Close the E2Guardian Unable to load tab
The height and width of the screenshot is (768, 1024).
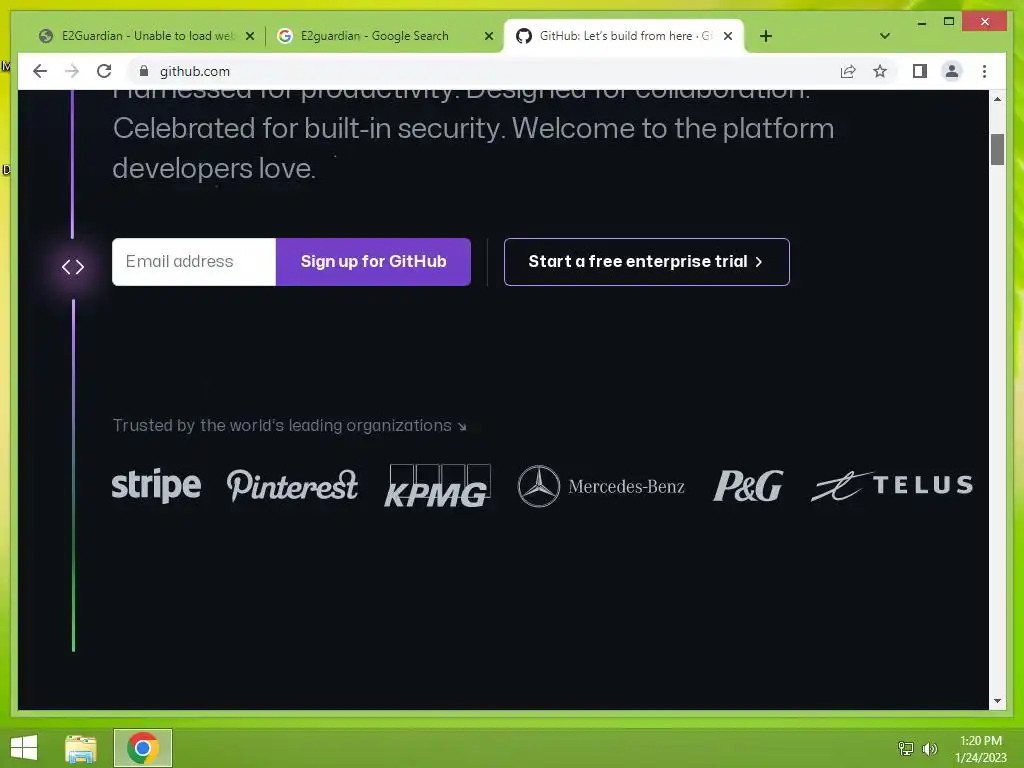(x=249, y=36)
